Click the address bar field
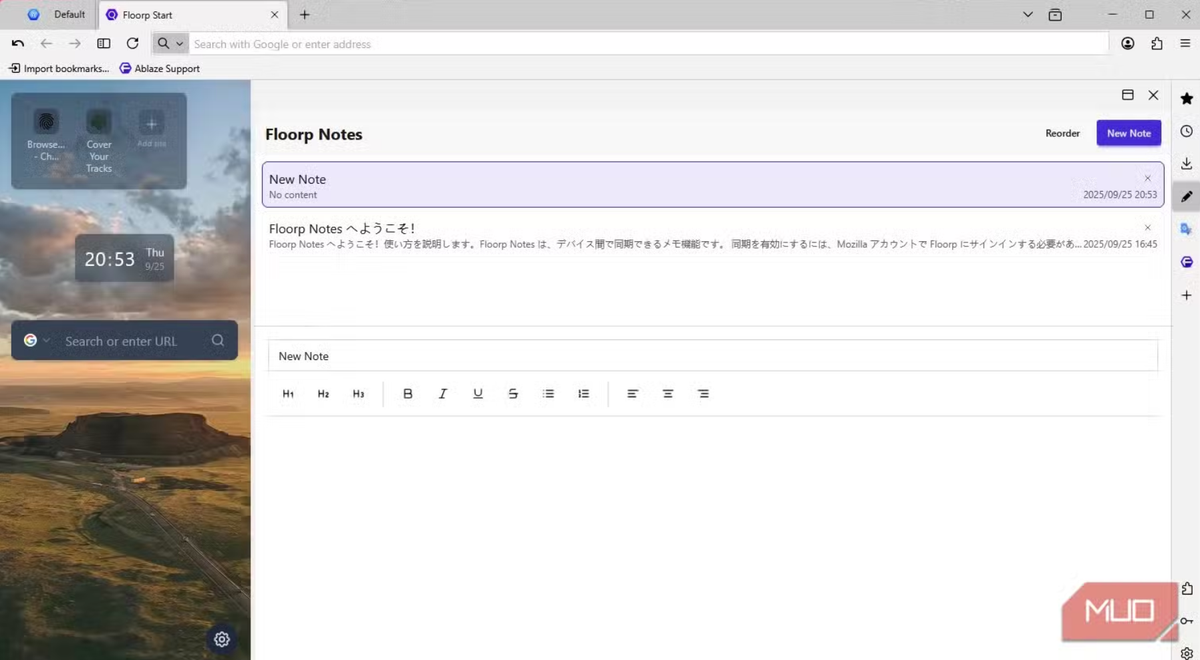1200x660 pixels. pos(648,44)
